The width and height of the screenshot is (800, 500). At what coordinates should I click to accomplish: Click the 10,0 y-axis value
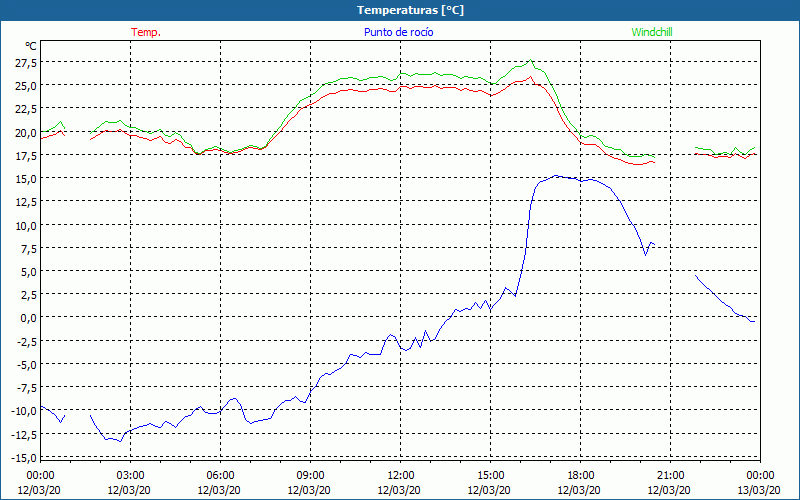click(26, 226)
